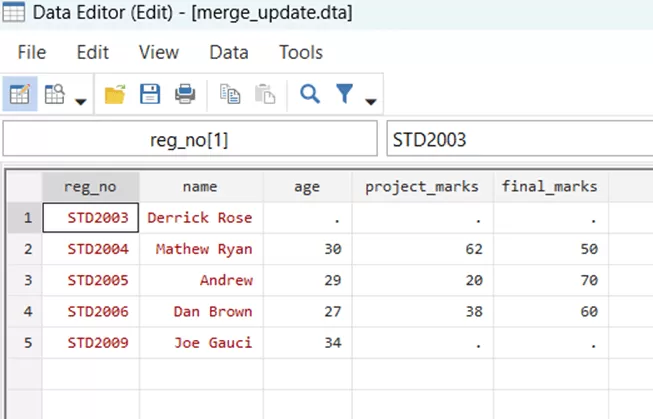Select the cell containing Dan Brown
The height and width of the screenshot is (419, 653).
pos(201,312)
